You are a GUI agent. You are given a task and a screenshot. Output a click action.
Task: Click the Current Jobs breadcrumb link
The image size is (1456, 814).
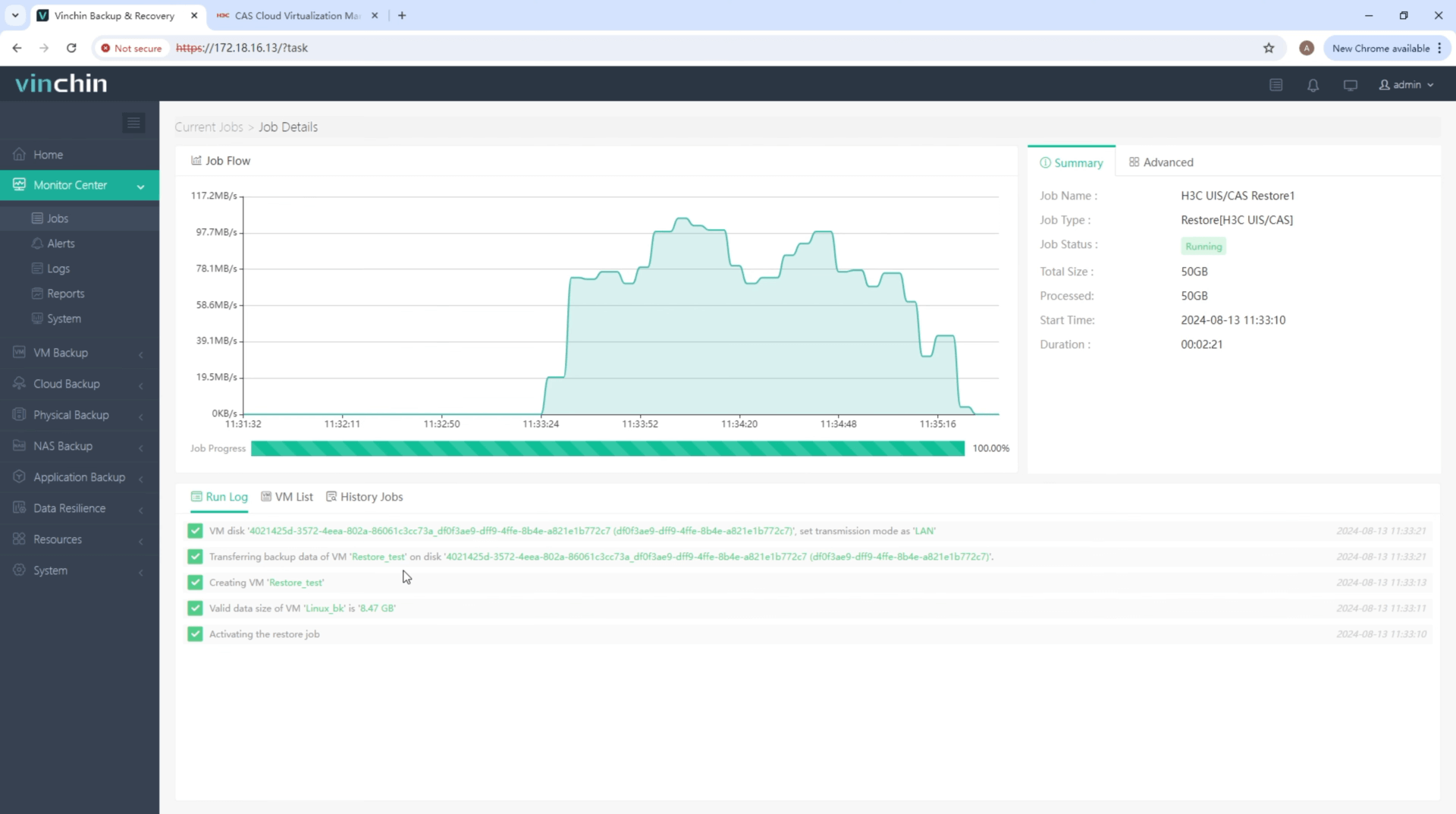pyautogui.click(x=209, y=127)
